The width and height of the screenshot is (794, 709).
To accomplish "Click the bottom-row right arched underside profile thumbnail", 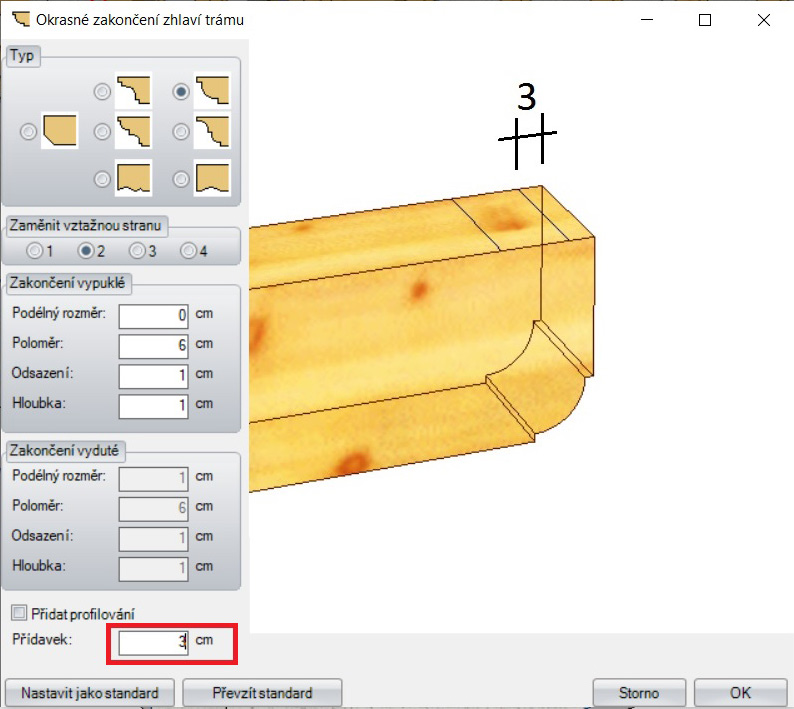I will pyautogui.click(x=212, y=178).
